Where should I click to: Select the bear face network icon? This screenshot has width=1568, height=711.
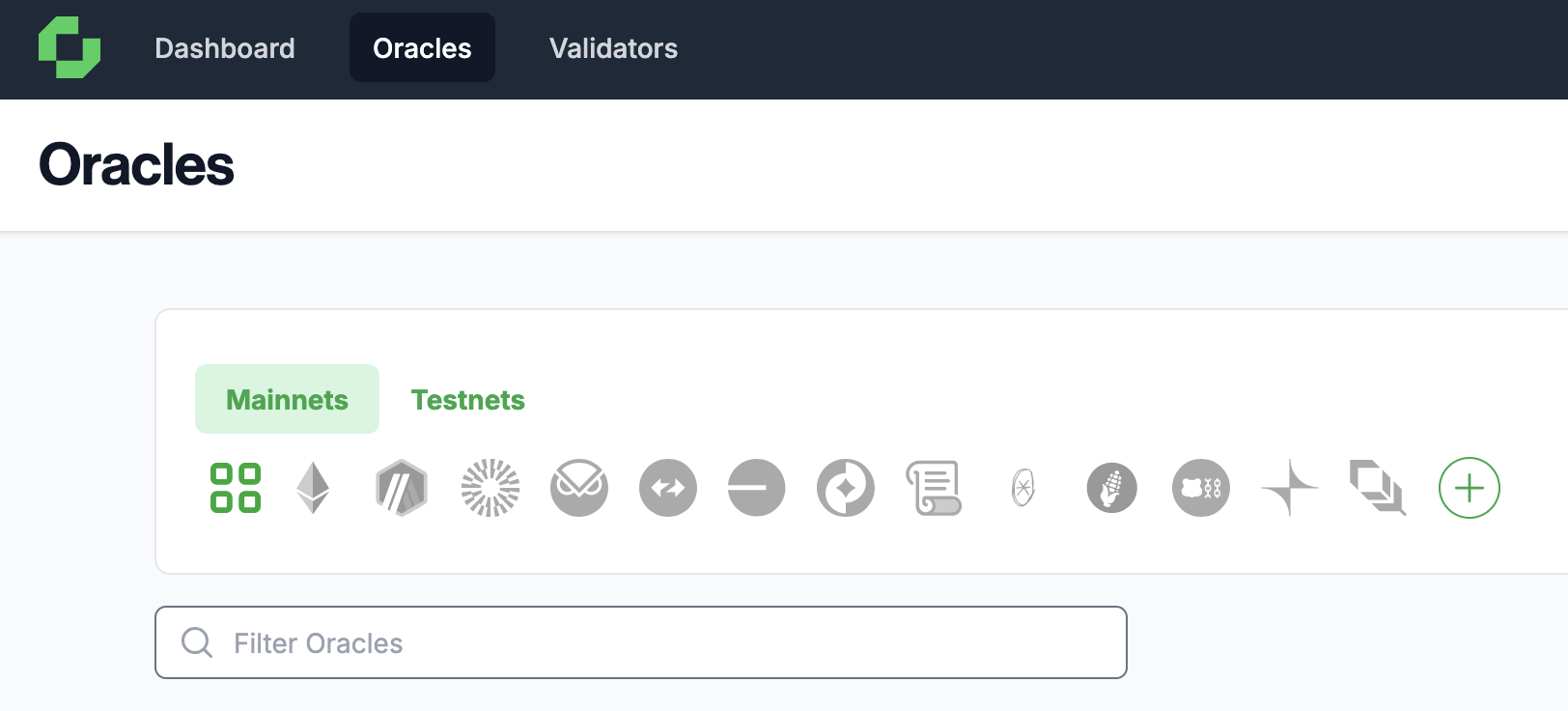[x=1201, y=488]
